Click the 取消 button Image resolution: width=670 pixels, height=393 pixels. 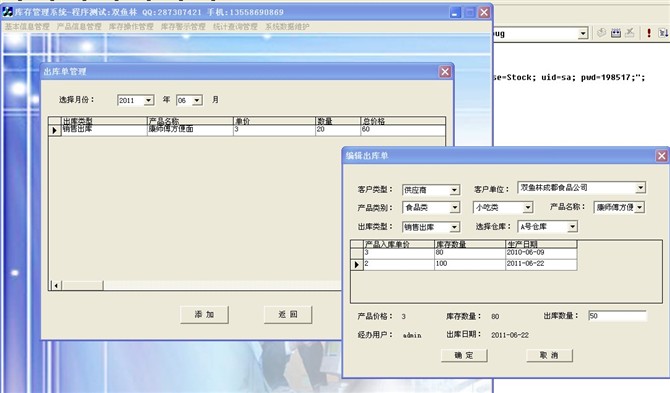pos(549,355)
